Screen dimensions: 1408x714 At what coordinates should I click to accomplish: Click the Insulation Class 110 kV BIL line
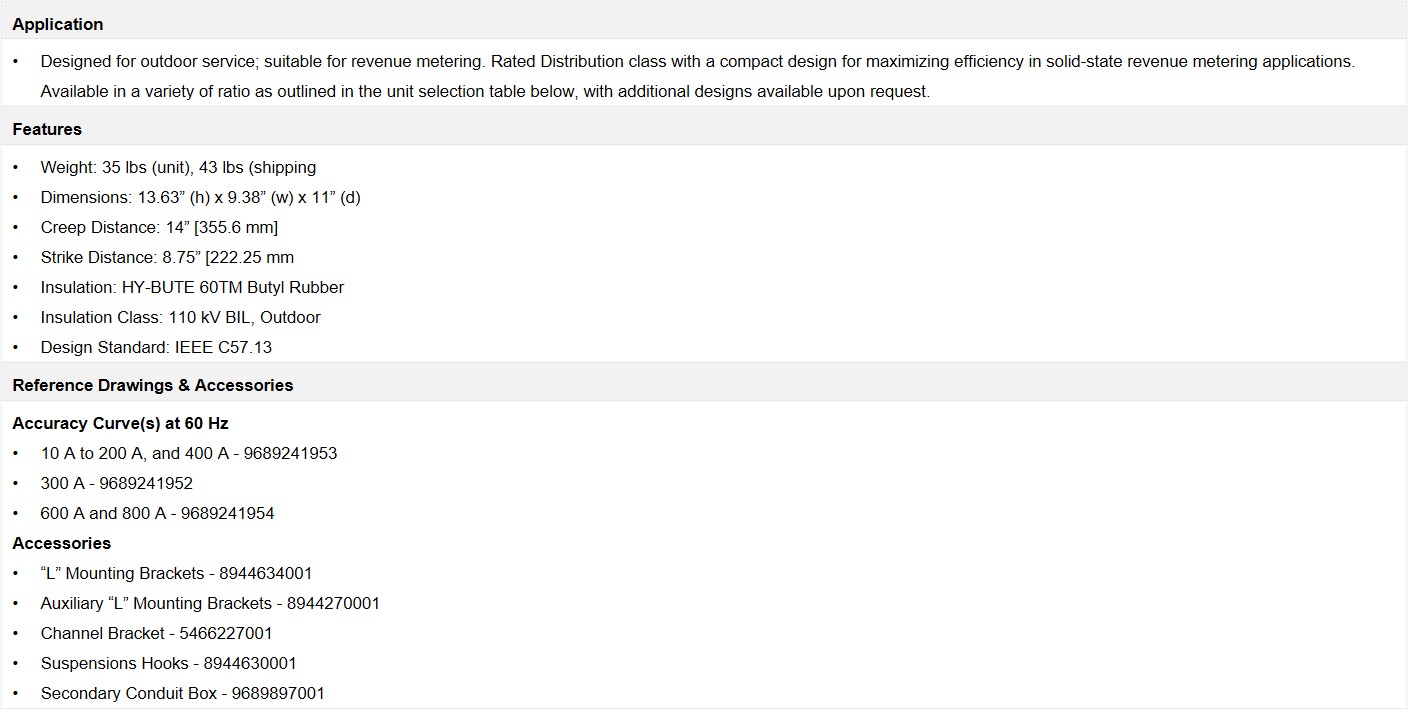click(x=180, y=317)
